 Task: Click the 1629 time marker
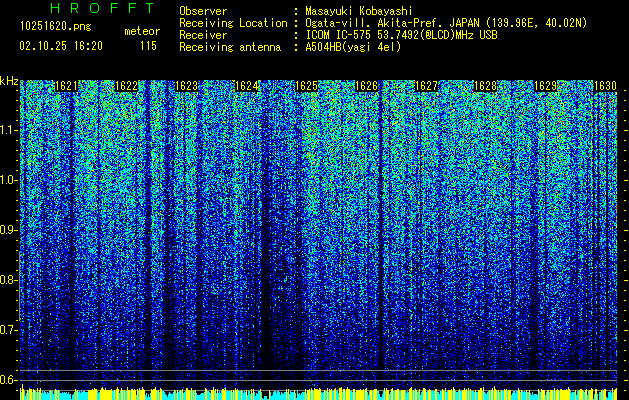(x=546, y=86)
